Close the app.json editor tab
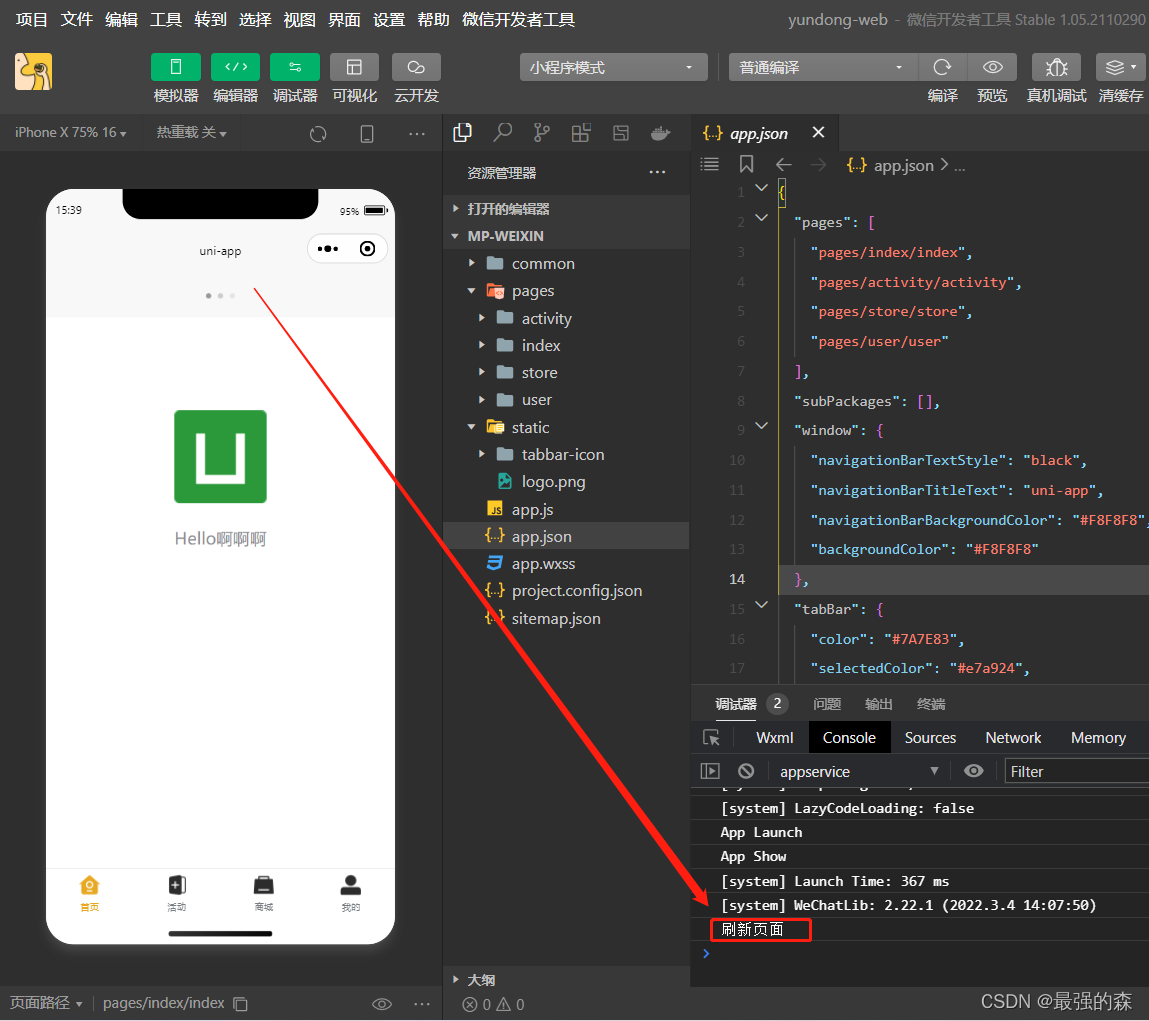 [x=819, y=132]
